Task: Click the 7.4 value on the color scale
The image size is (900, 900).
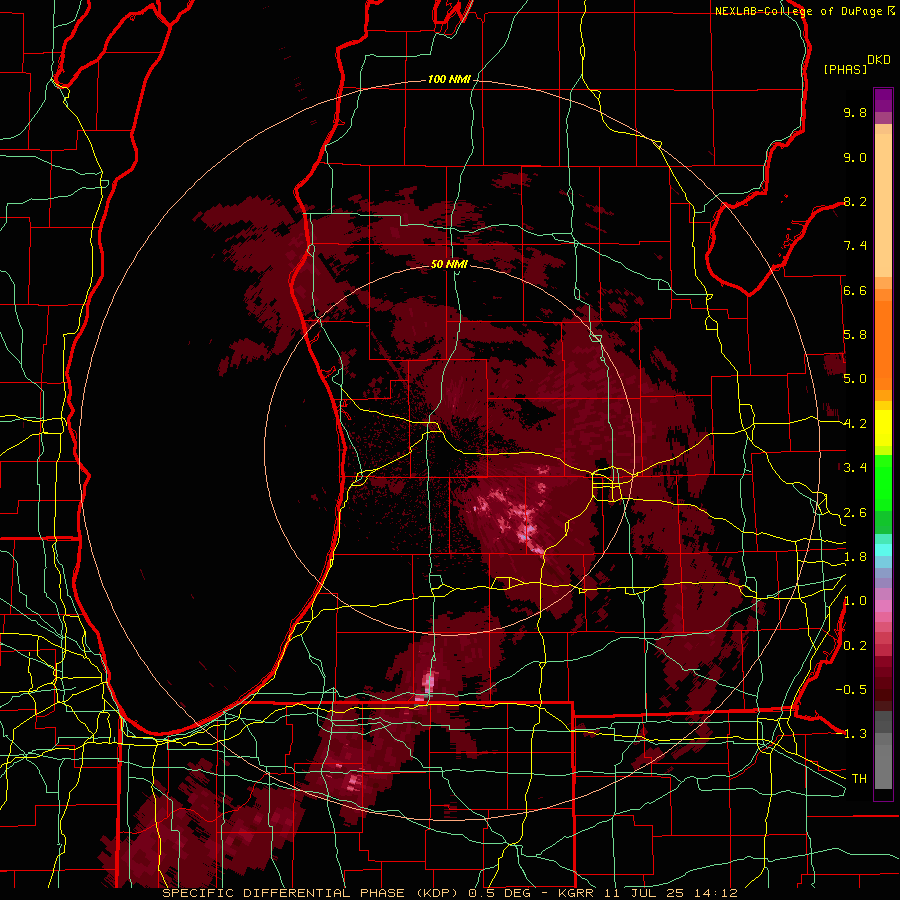Action: (x=855, y=246)
